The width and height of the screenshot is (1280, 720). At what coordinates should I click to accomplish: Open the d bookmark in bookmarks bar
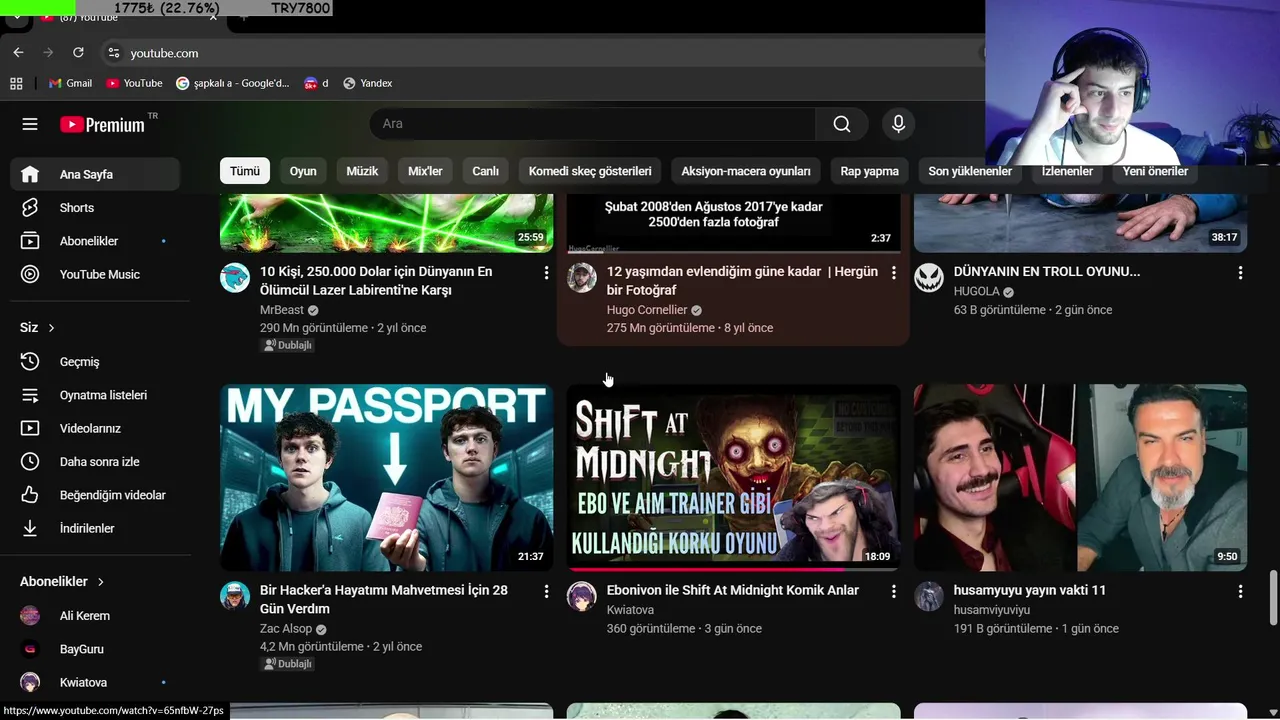pyautogui.click(x=316, y=83)
